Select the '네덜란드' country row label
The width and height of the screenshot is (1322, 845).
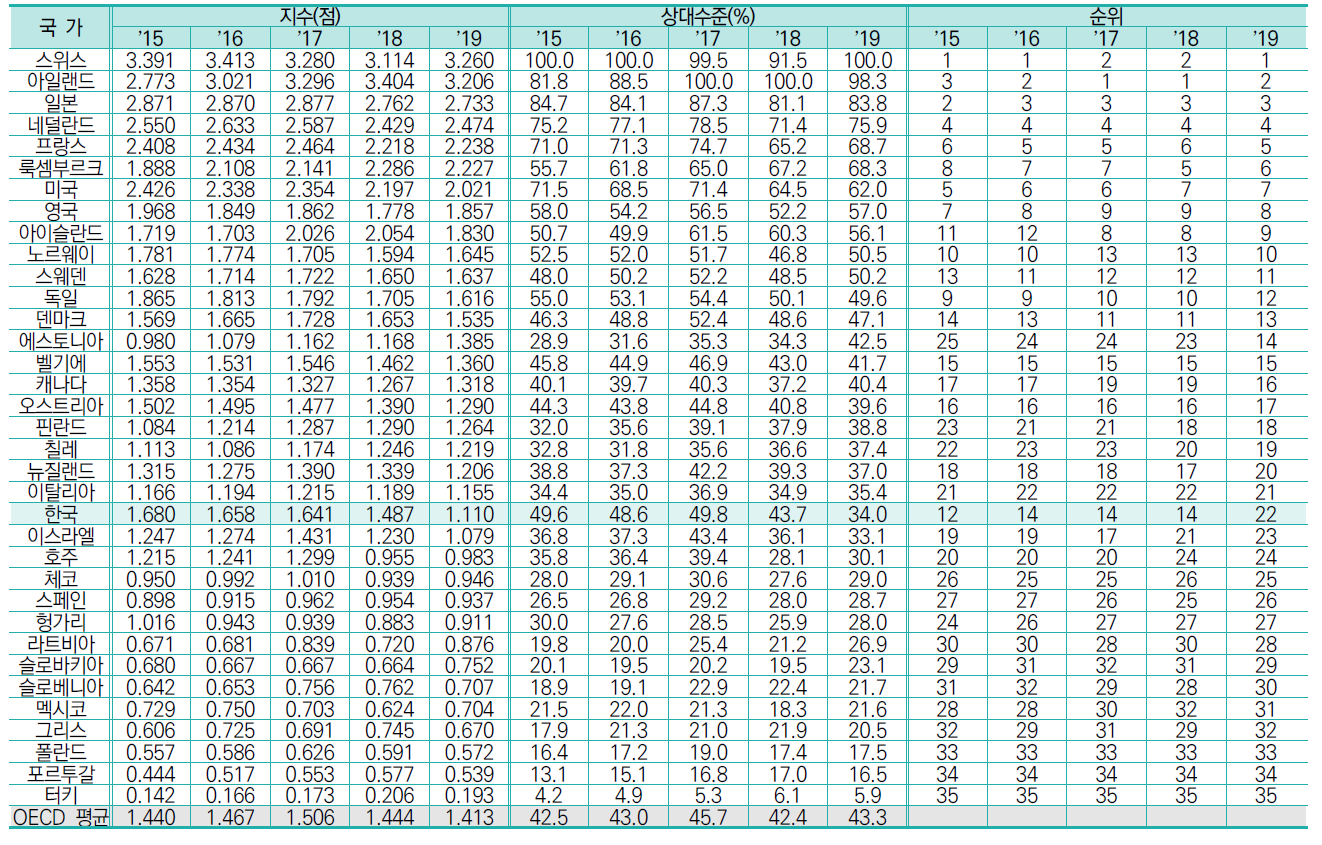(61, 125)
